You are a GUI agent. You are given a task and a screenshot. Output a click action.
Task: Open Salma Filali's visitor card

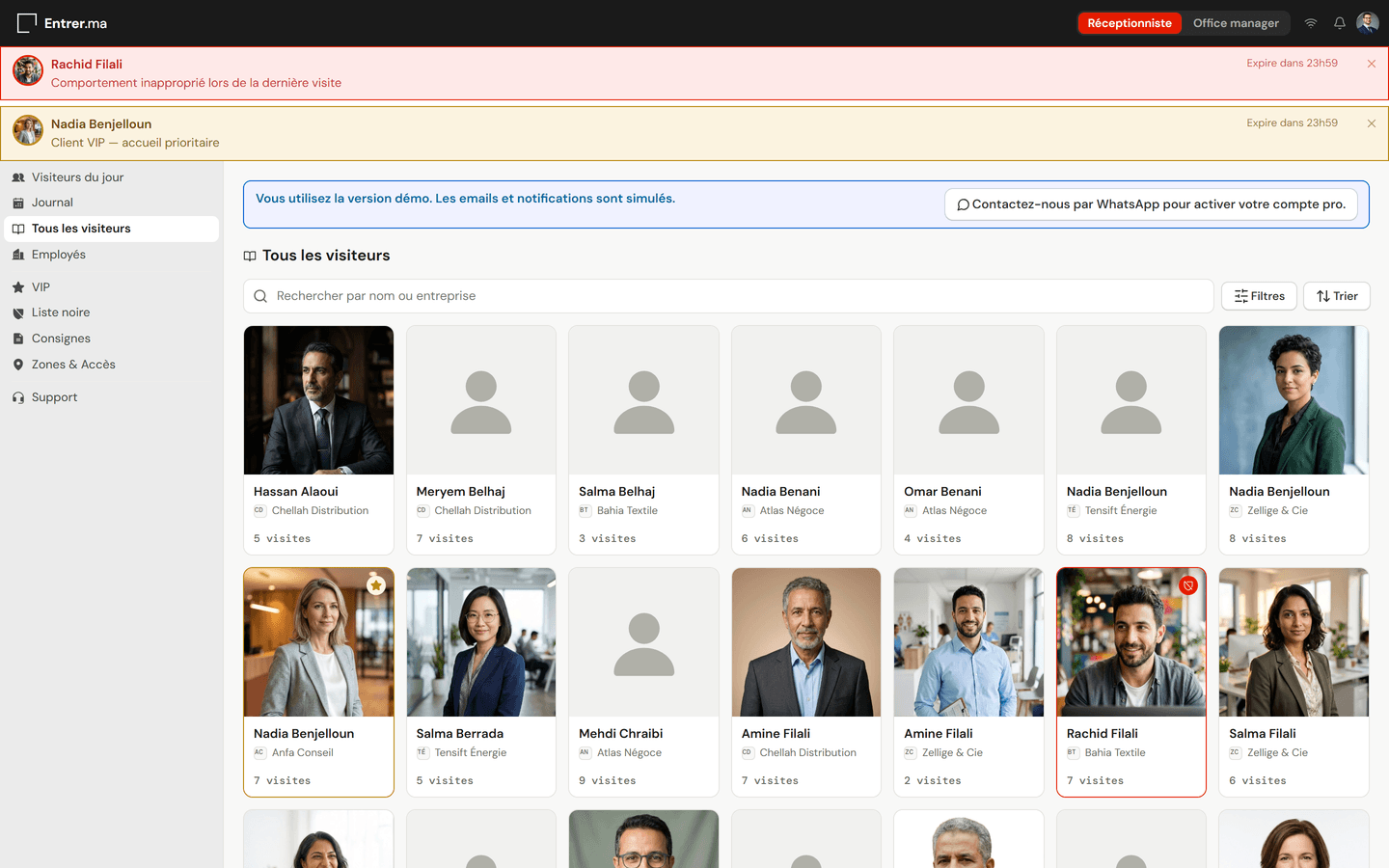coord(1294,682)
